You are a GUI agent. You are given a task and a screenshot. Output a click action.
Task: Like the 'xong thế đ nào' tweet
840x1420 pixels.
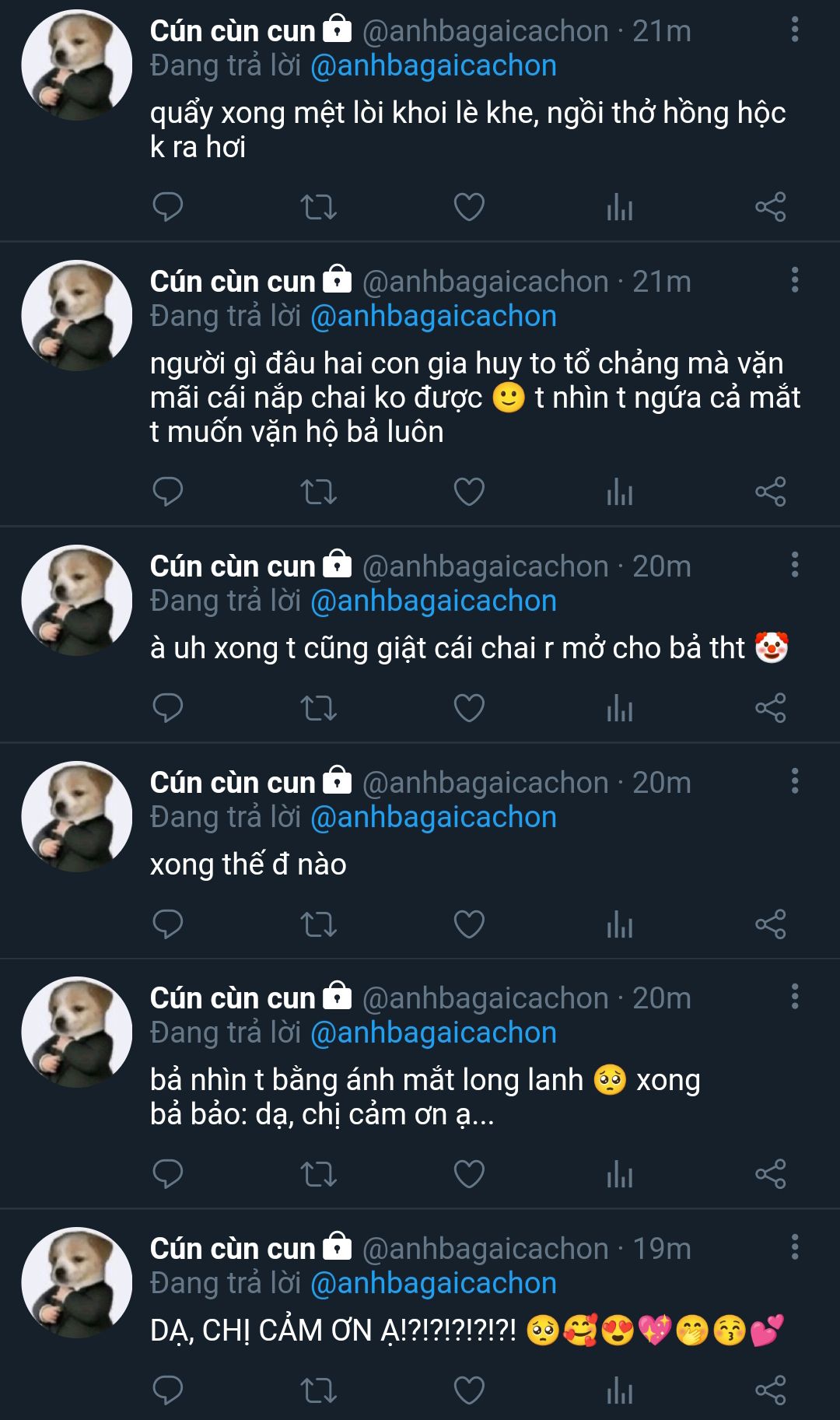point(469,924)
